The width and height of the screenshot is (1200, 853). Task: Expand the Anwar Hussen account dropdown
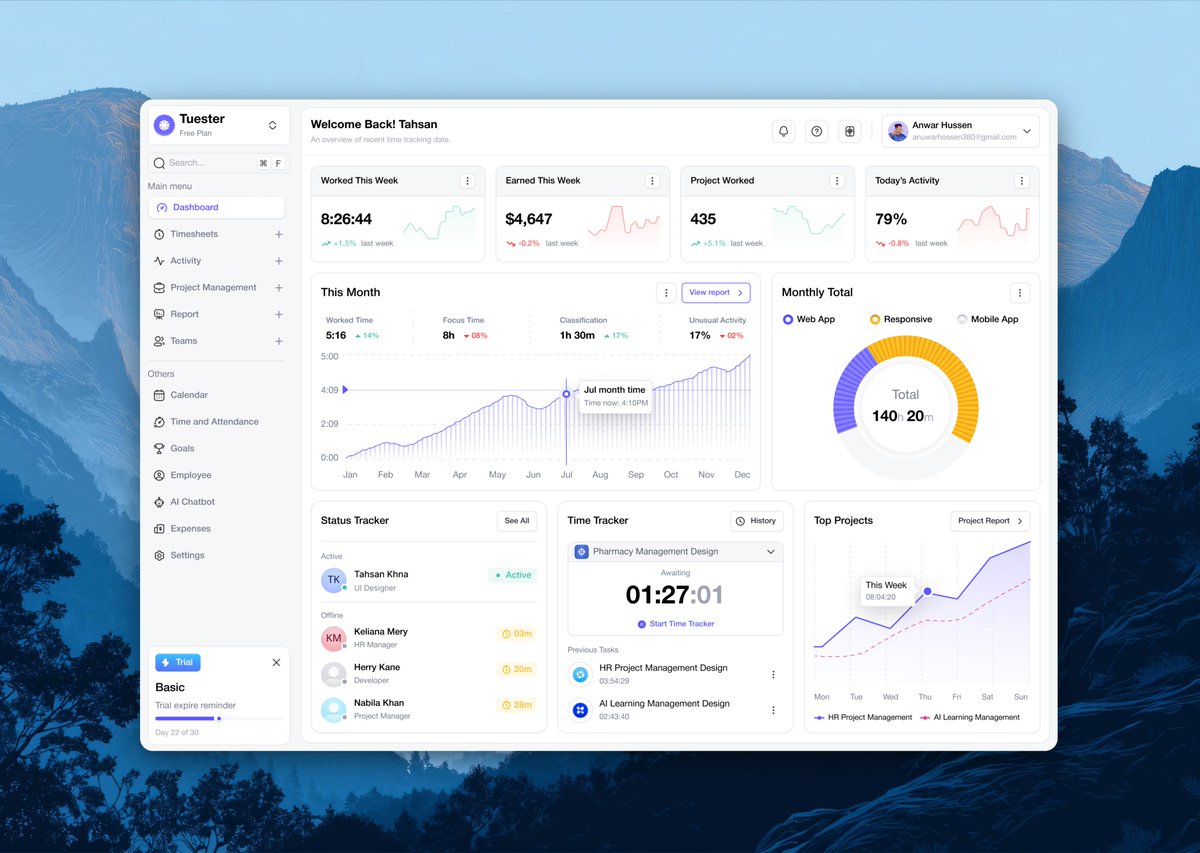[1029, 131]
